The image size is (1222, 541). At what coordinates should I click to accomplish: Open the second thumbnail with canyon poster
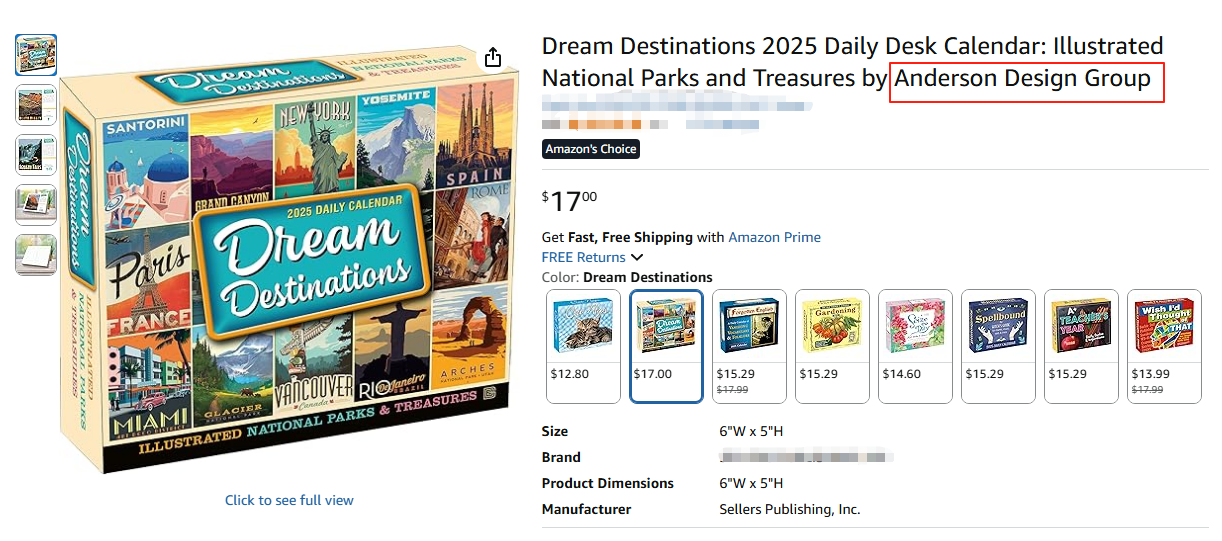tap(36, 105)
